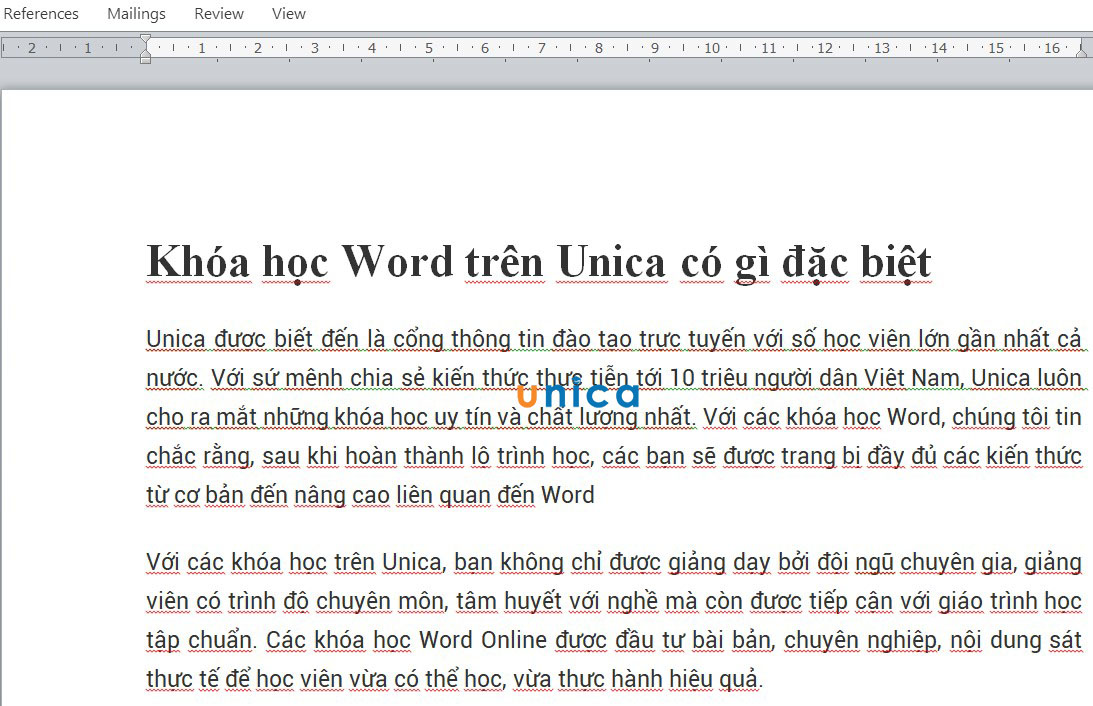The image size is (1093, 706).
Task: Place cursor after "đến Word" in first paragraph
Action: 596,495
